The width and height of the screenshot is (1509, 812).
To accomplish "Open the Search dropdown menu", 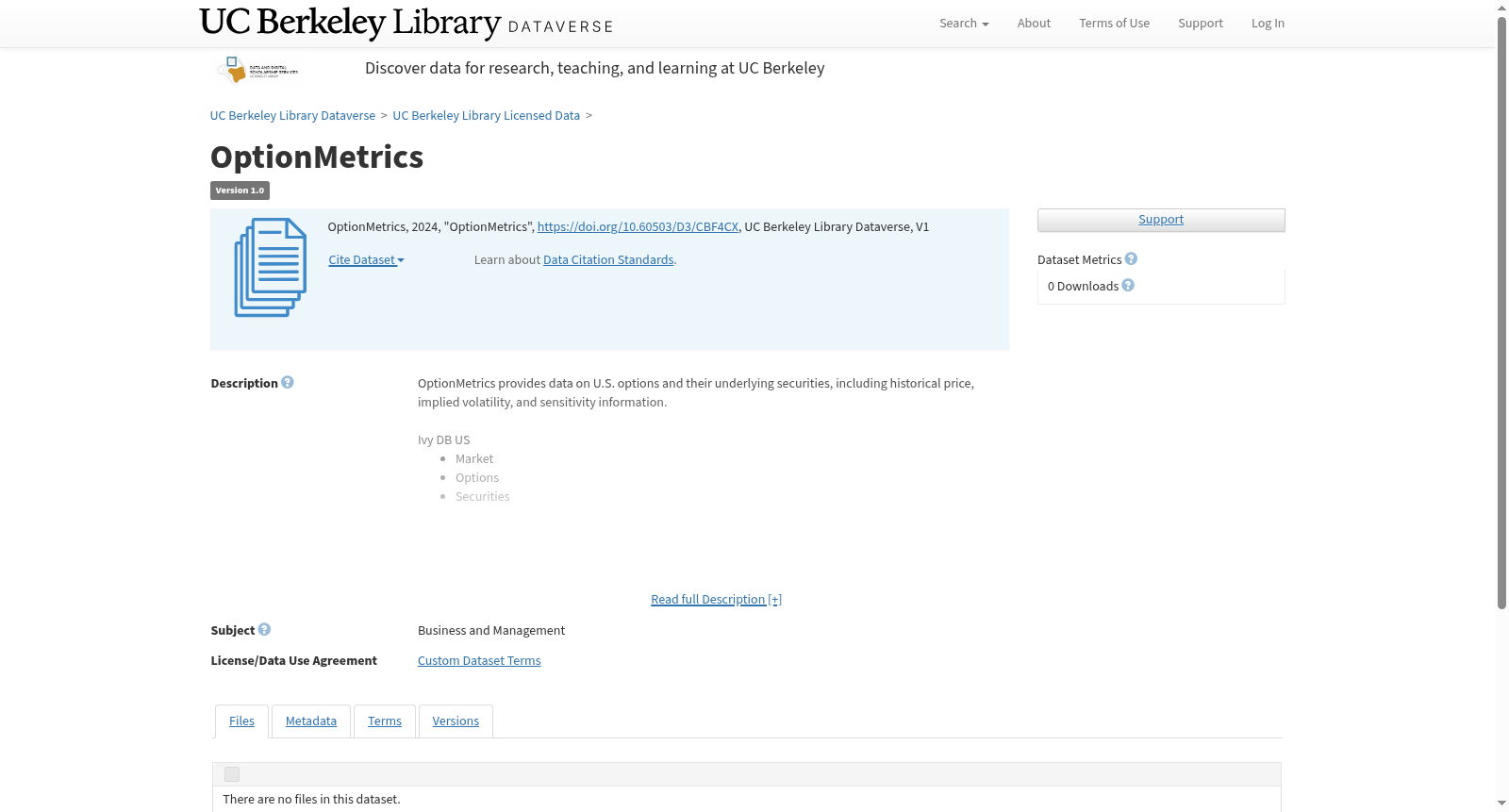I will [964, 24].
